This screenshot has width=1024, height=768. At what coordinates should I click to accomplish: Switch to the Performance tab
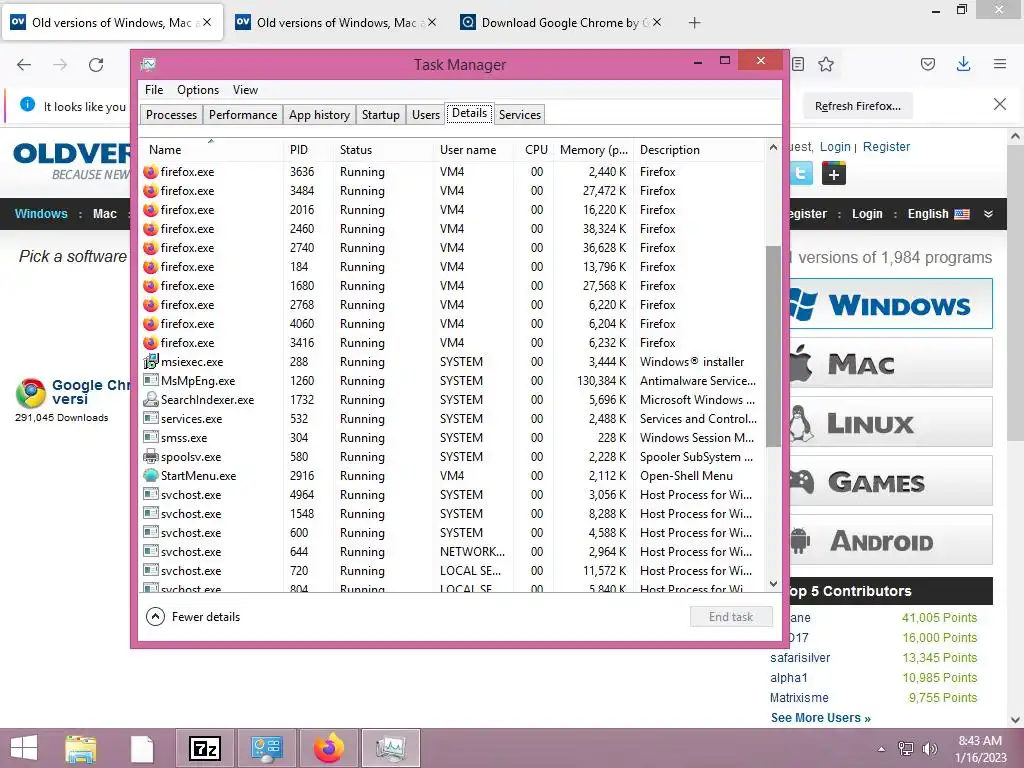[x=243, y=114]
